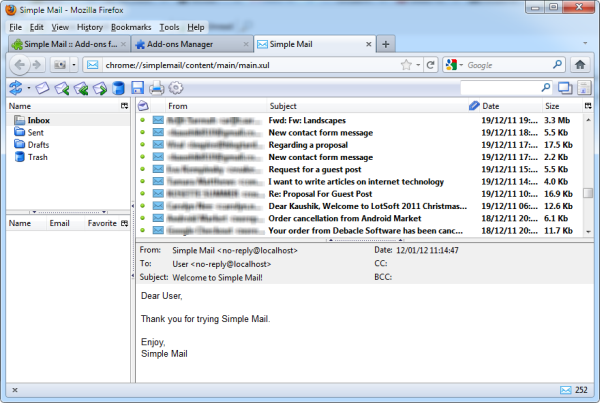Image resolution: width=600 pixels, height=403 pixels.
Task: Click the magnifier icon in mail search
Action: coord(546,88)
